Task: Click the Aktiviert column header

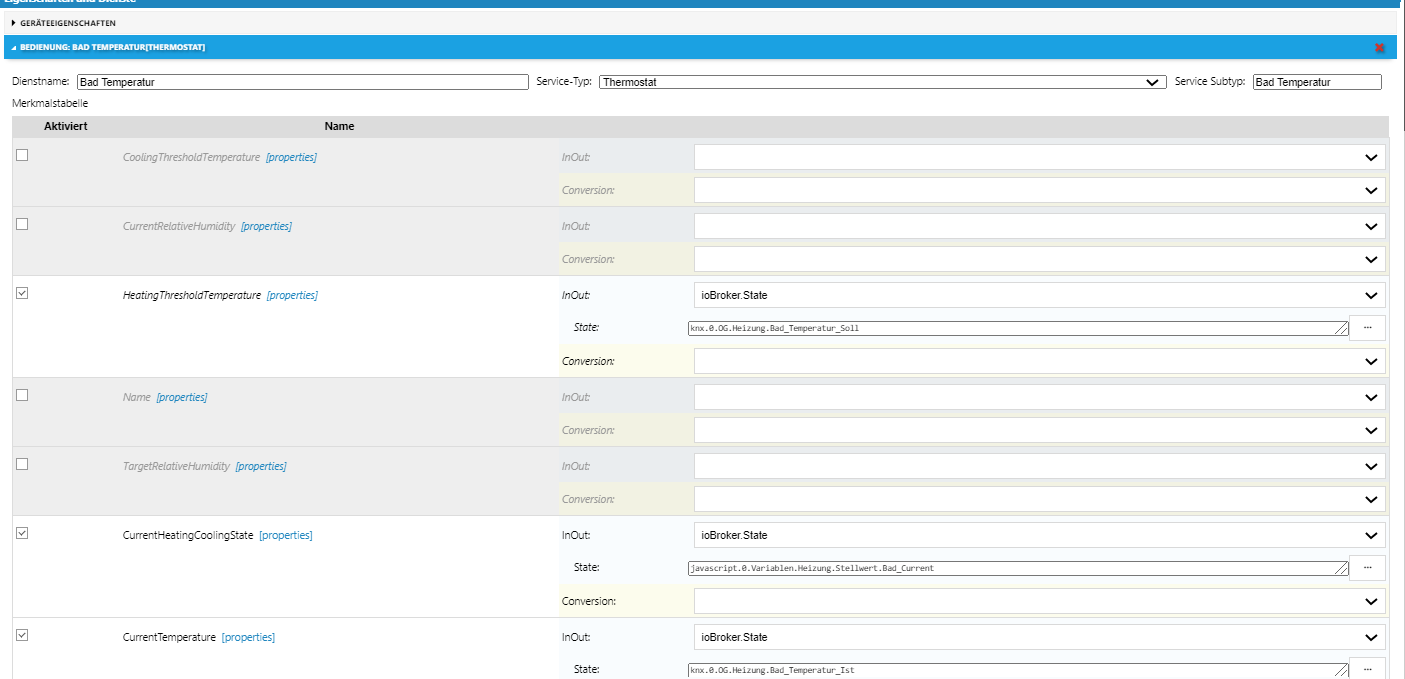Action: pyautogui.click(x=66, y=126)
